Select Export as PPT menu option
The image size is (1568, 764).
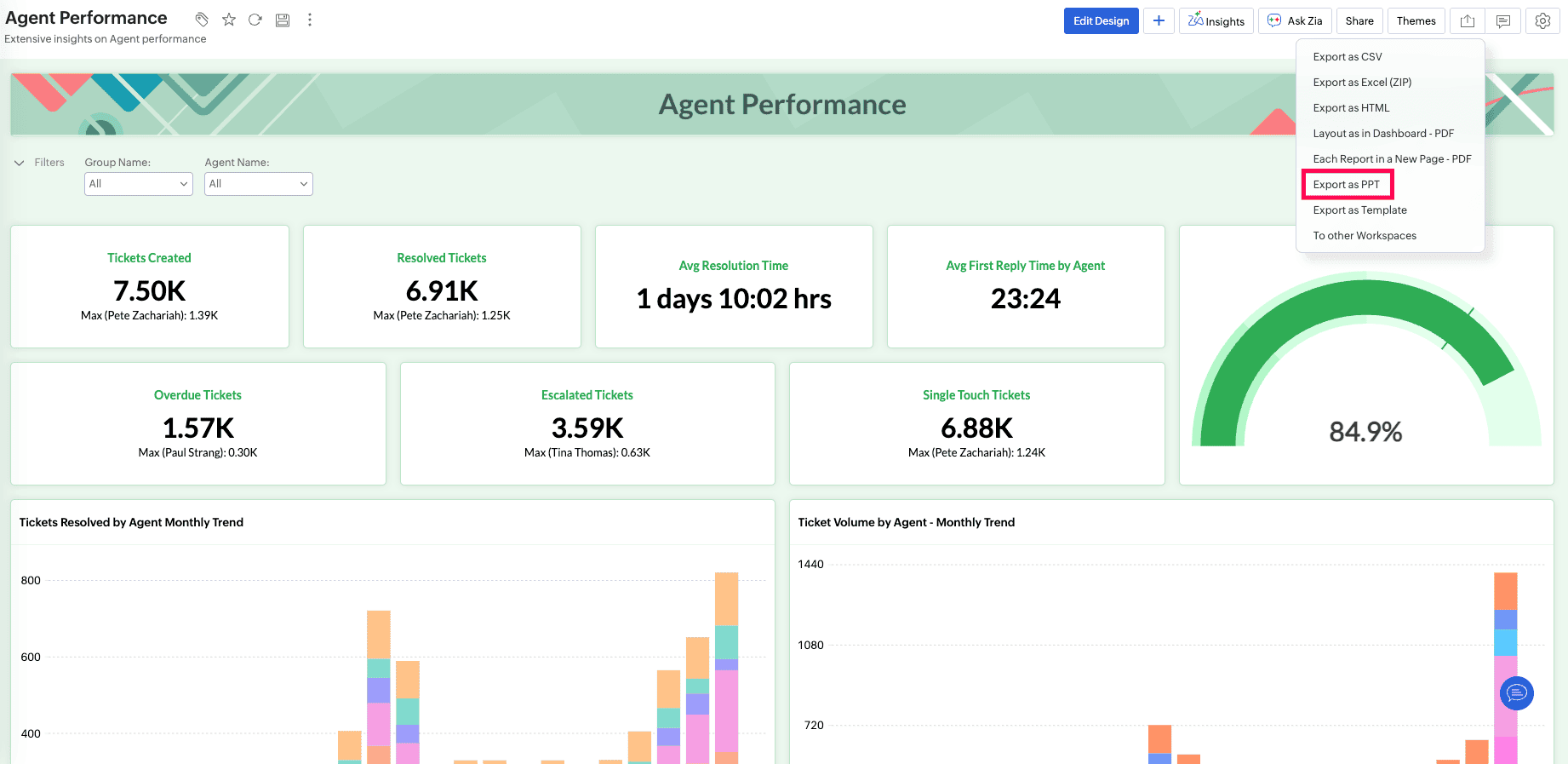[1347, 185]
